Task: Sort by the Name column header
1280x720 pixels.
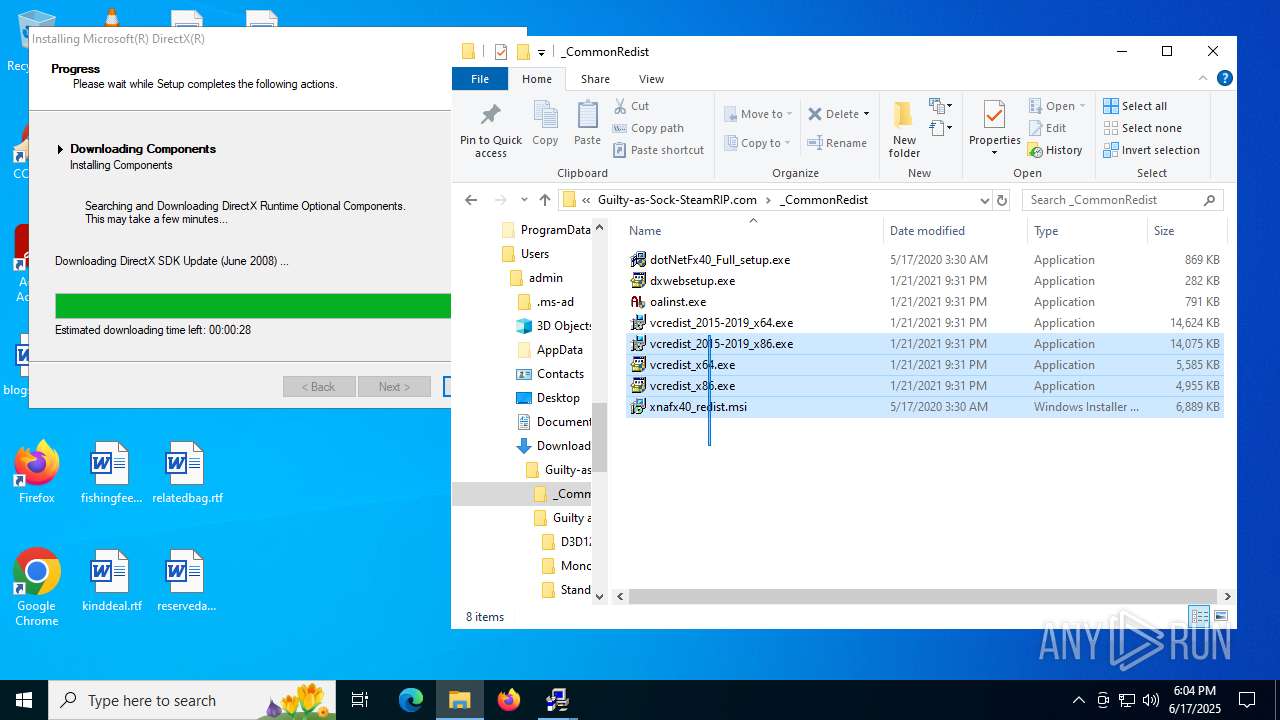Action: (x=754, y=231)
